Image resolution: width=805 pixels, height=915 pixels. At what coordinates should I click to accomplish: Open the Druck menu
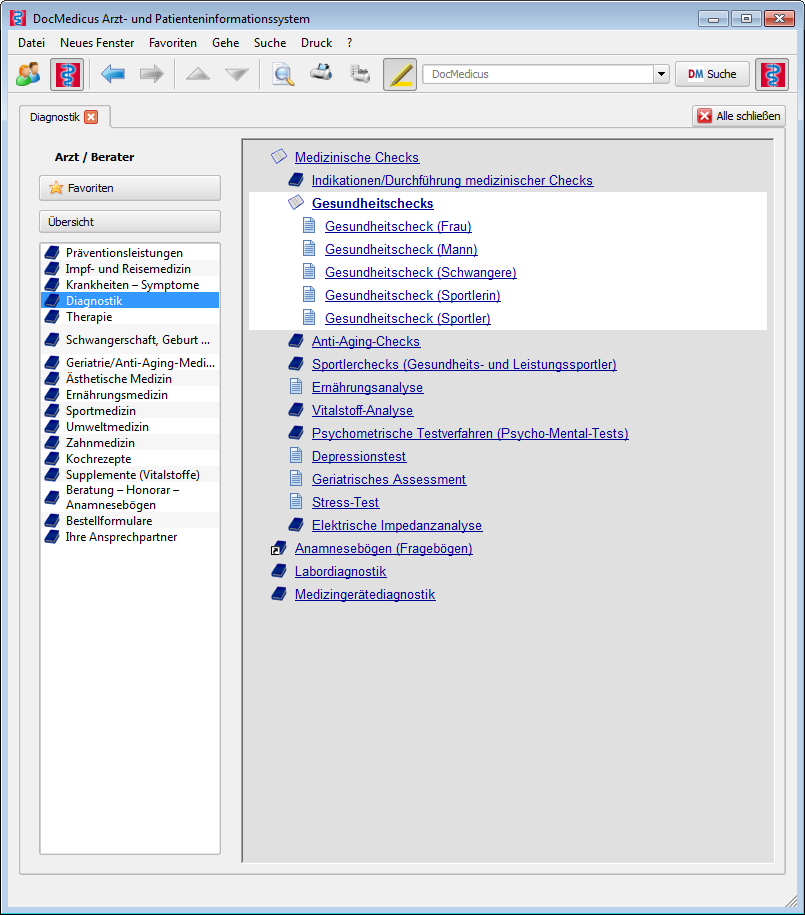coord(316,43)
